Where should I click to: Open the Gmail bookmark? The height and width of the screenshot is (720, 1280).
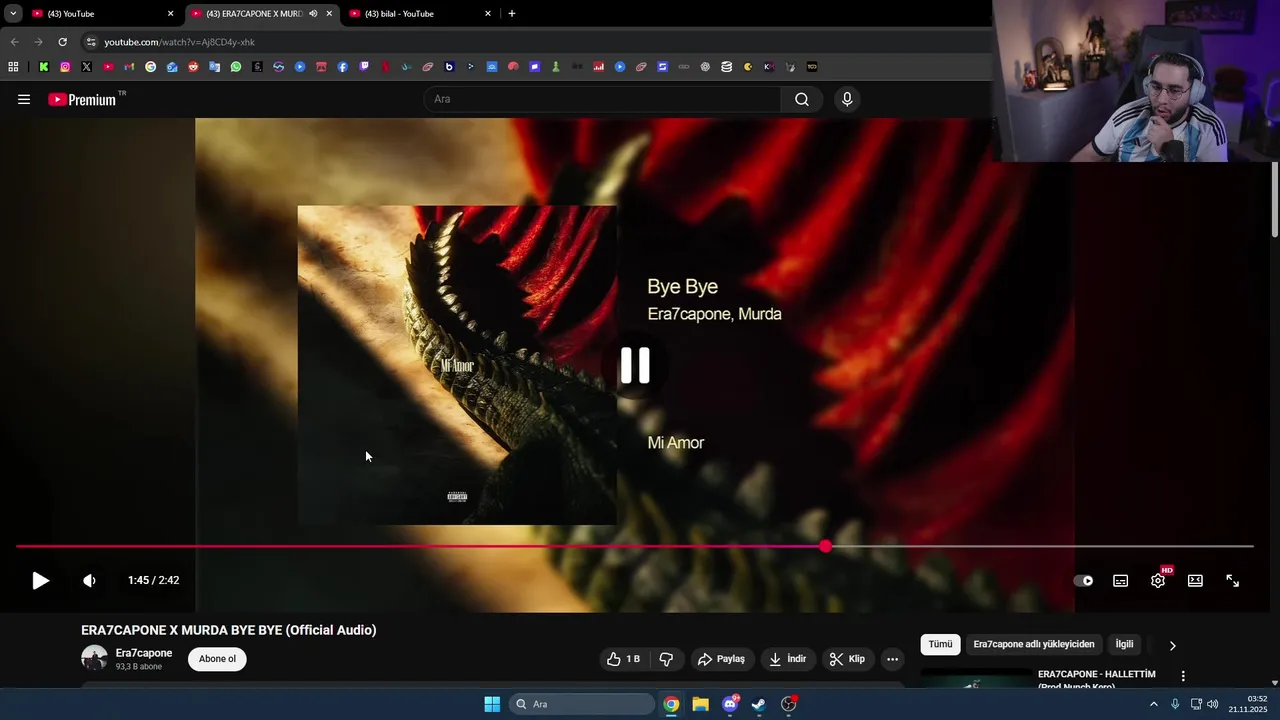pyautogui.click(x=129, y=67)
